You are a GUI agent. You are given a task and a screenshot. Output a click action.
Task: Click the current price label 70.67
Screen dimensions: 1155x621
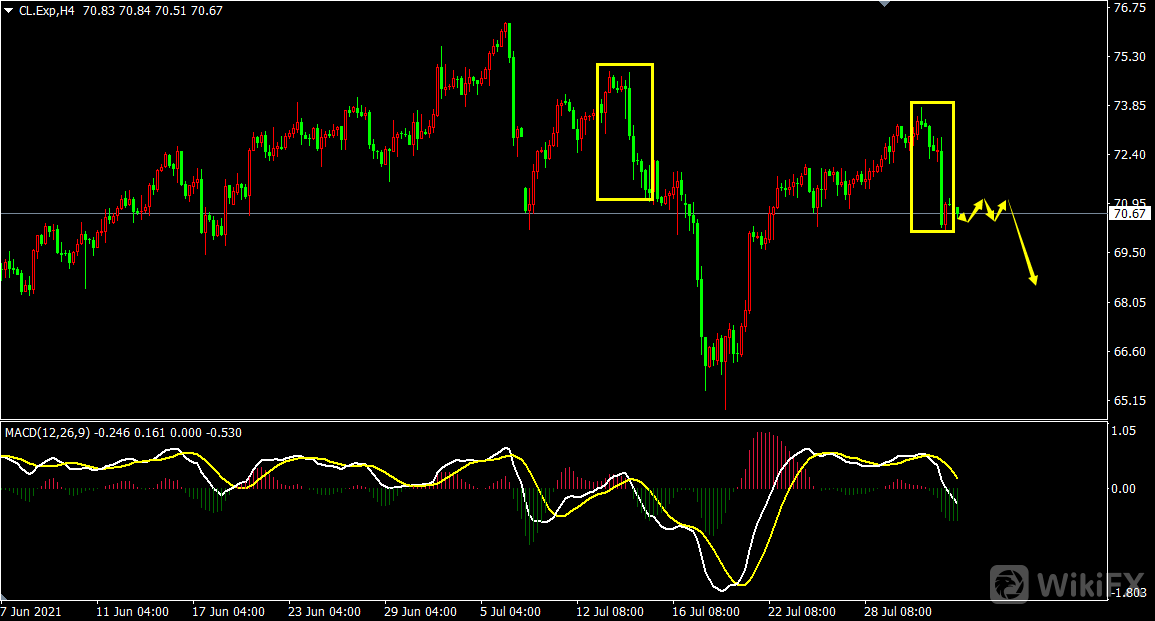point(1129,213)
